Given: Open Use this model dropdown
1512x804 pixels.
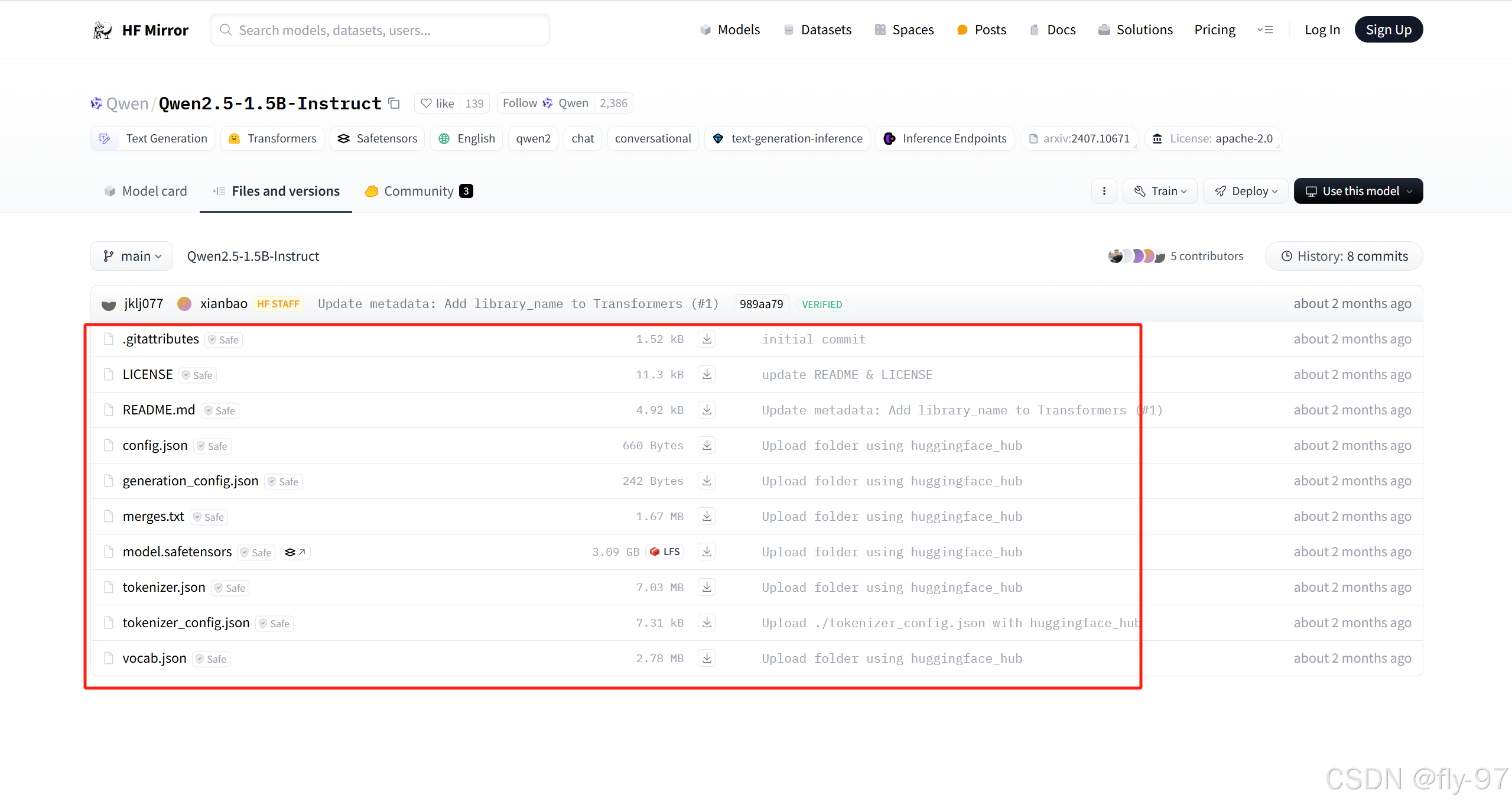Looking at the screenshot, I should point(1358,191).
